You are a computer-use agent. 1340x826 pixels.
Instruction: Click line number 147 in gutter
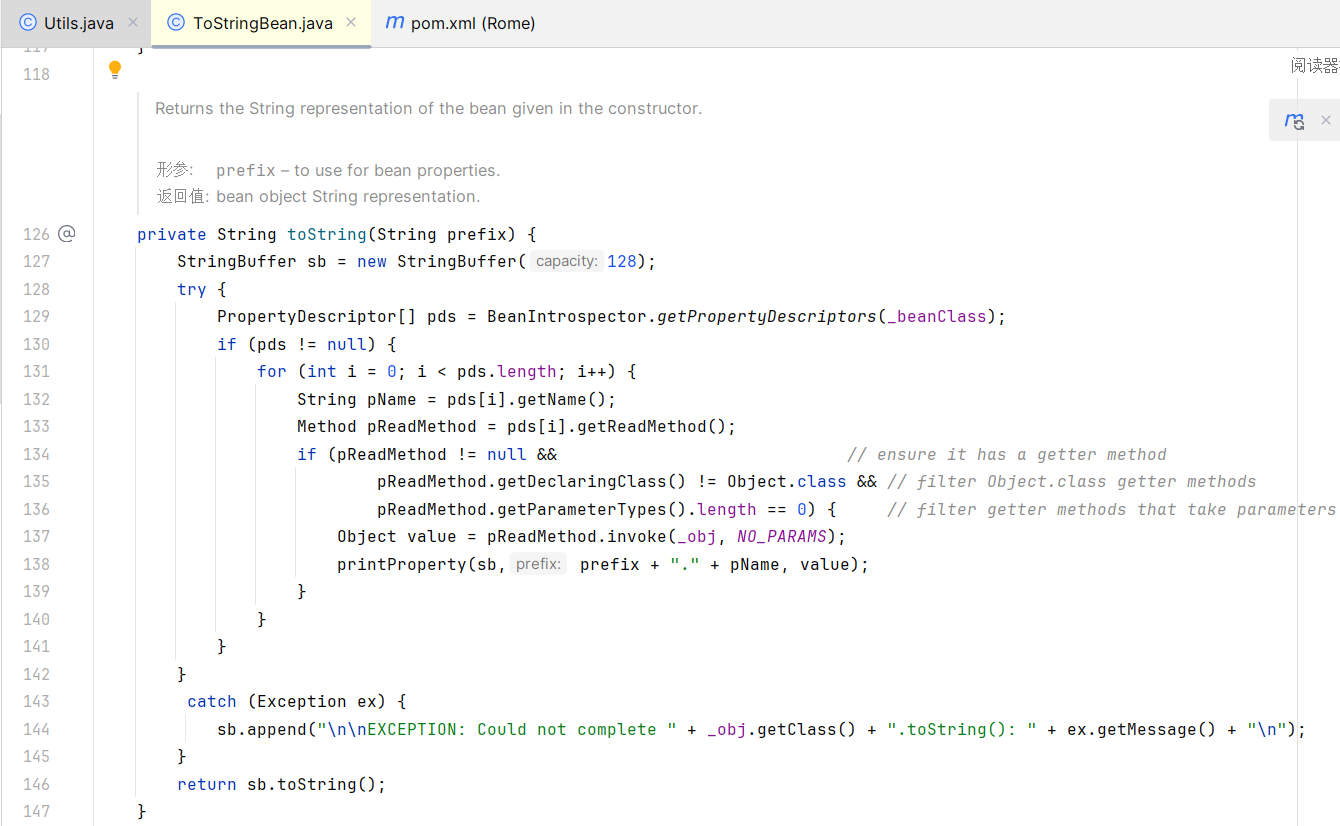[36, 811]
